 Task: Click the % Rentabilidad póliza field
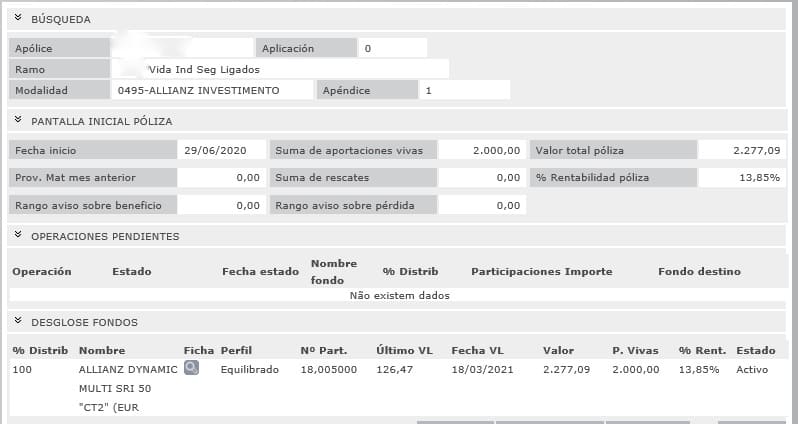pos(741,177)
